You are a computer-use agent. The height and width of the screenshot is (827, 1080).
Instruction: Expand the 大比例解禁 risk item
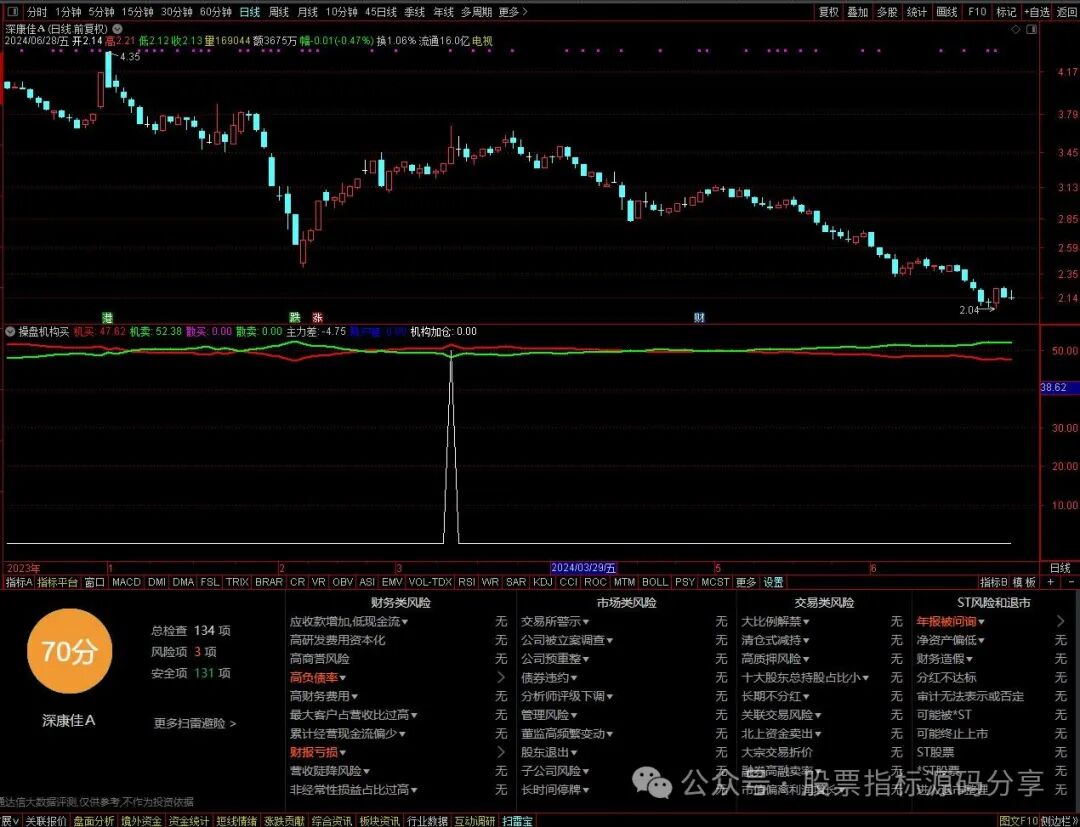tap(776, 621)
